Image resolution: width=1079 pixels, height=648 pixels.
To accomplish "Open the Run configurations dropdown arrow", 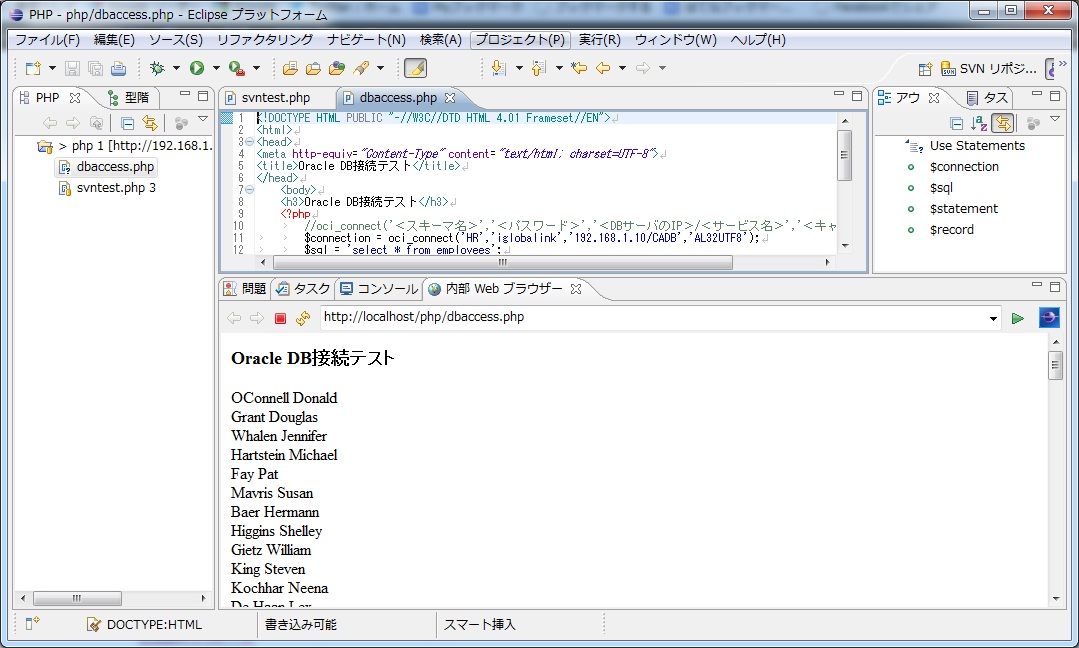I will pyautogui.click(x=216, y=68).
